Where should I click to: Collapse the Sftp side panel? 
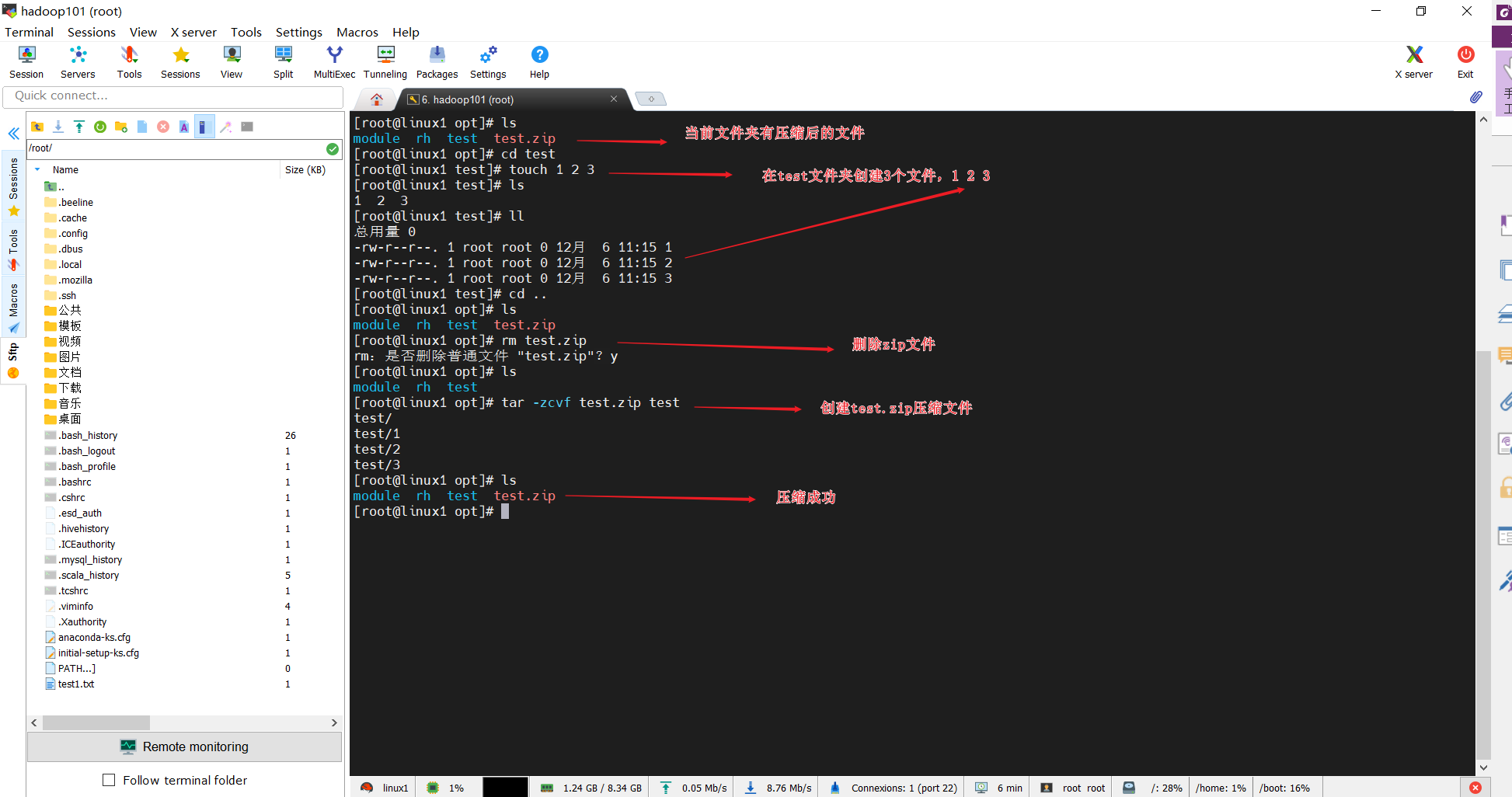coord(13,134)
